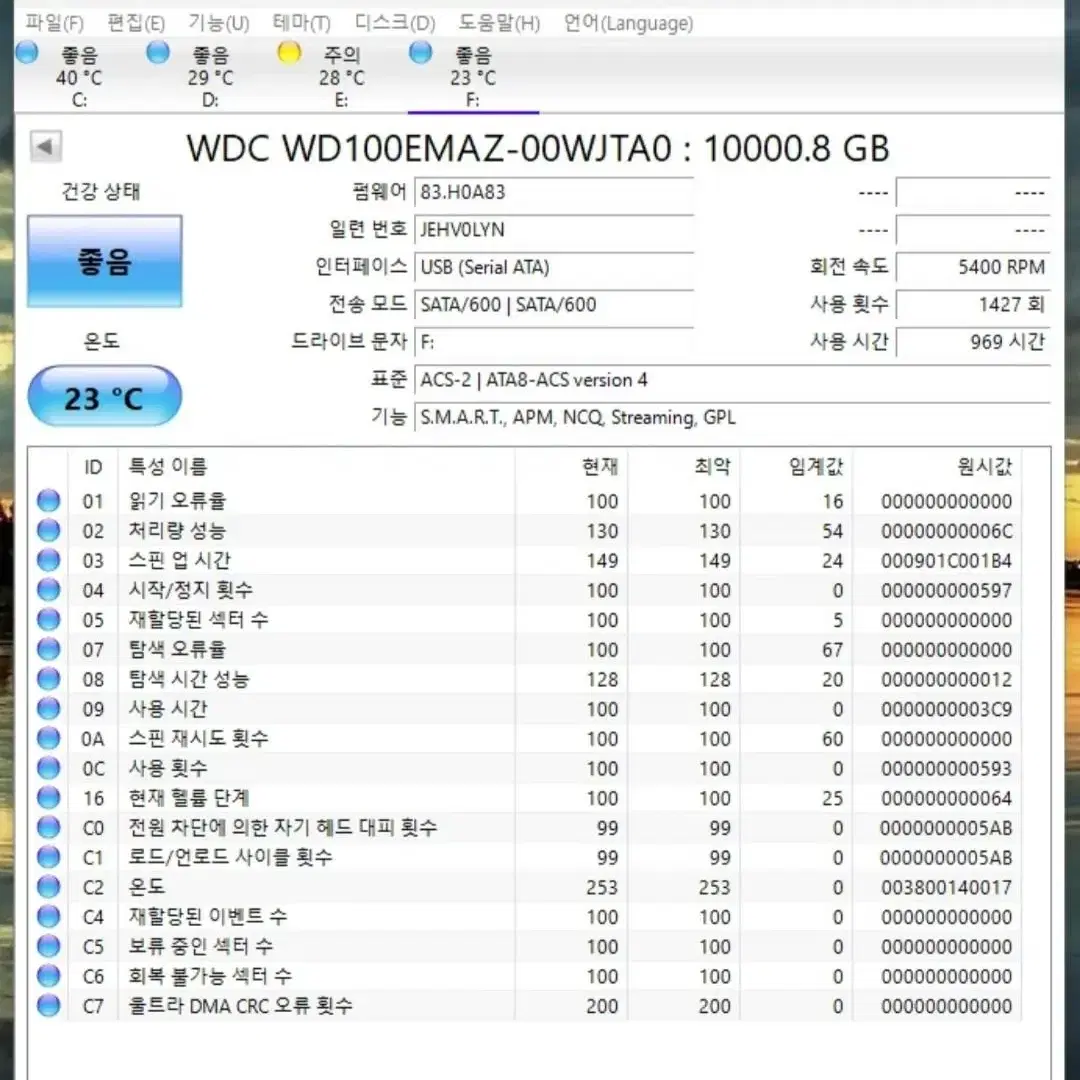
Task: Click status icon of row 0A 스핀 재시도 횟수
Action: (48, 738)
